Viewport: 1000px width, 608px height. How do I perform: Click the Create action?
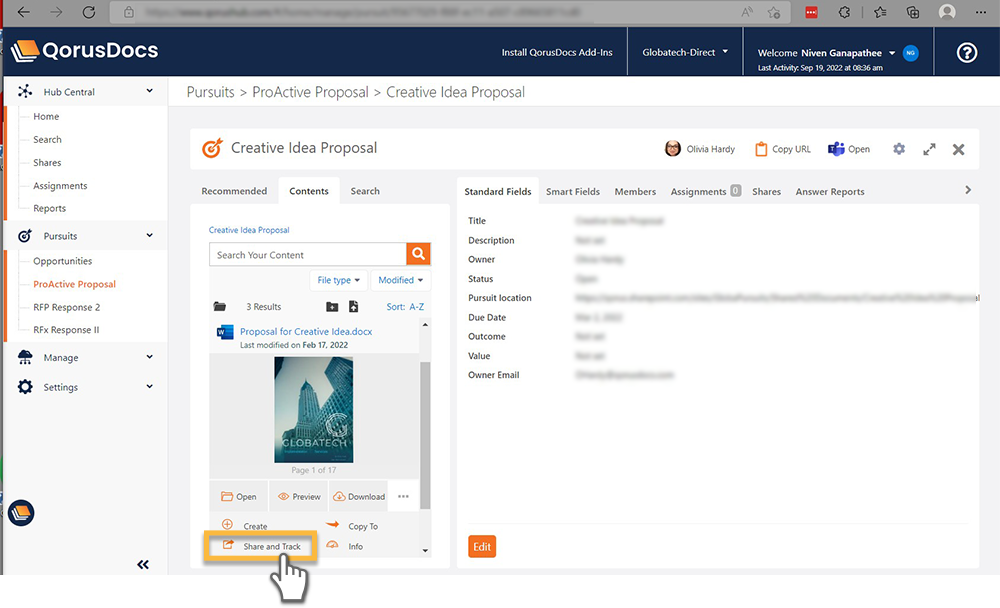click(245, 526)
